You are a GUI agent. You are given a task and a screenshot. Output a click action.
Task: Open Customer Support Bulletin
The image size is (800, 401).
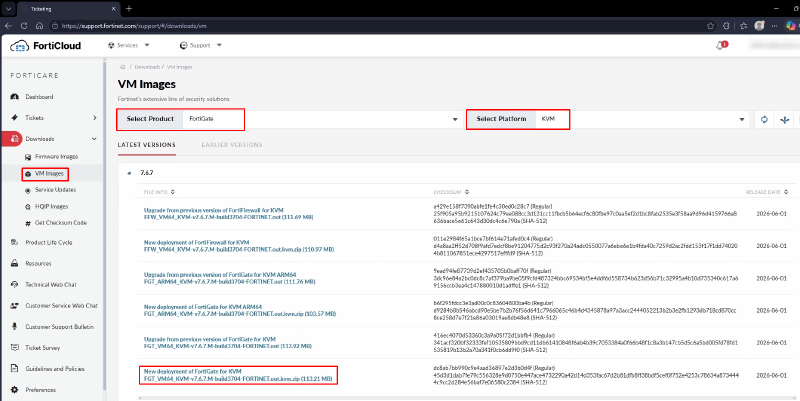[59, 327]
